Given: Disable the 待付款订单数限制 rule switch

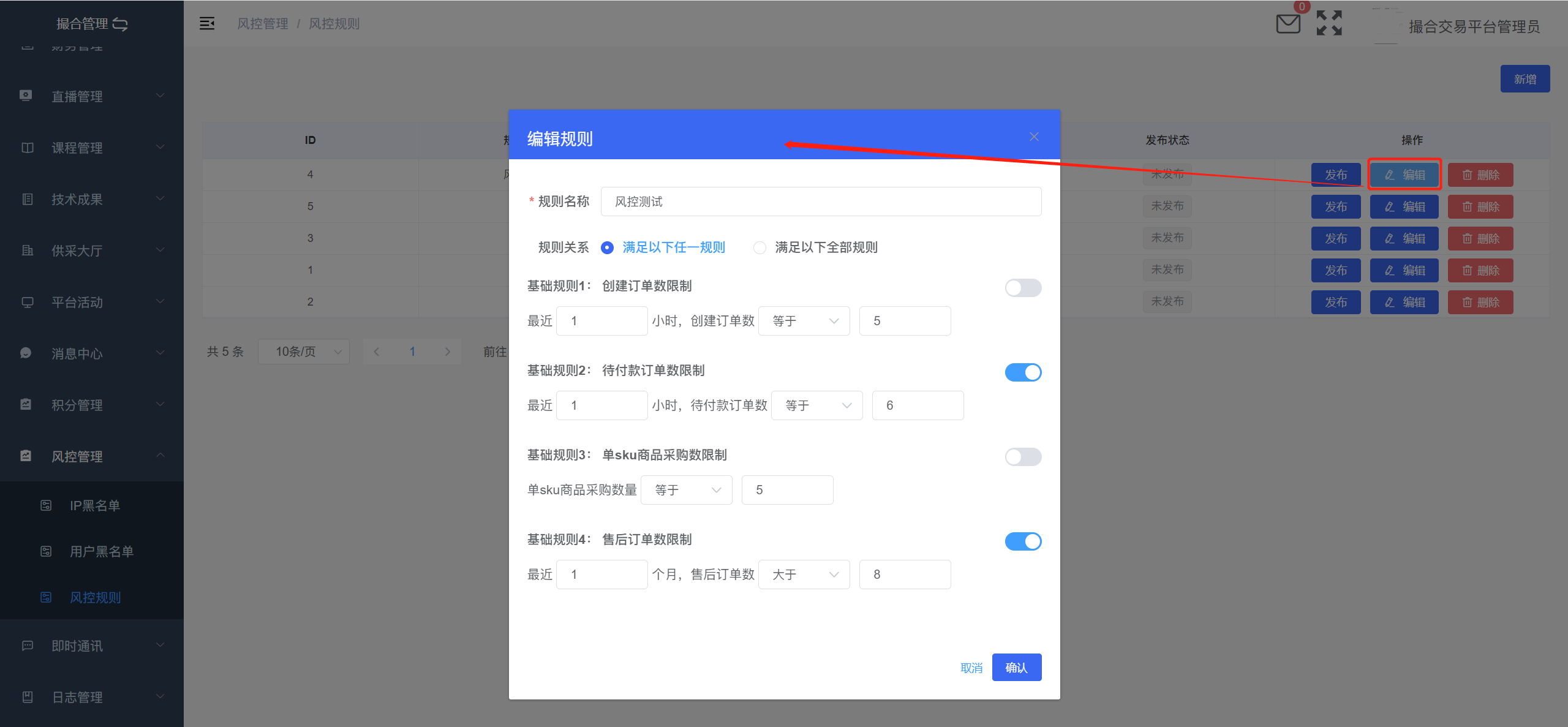Looking at the screenshot, I should (x=1023, y=372).
